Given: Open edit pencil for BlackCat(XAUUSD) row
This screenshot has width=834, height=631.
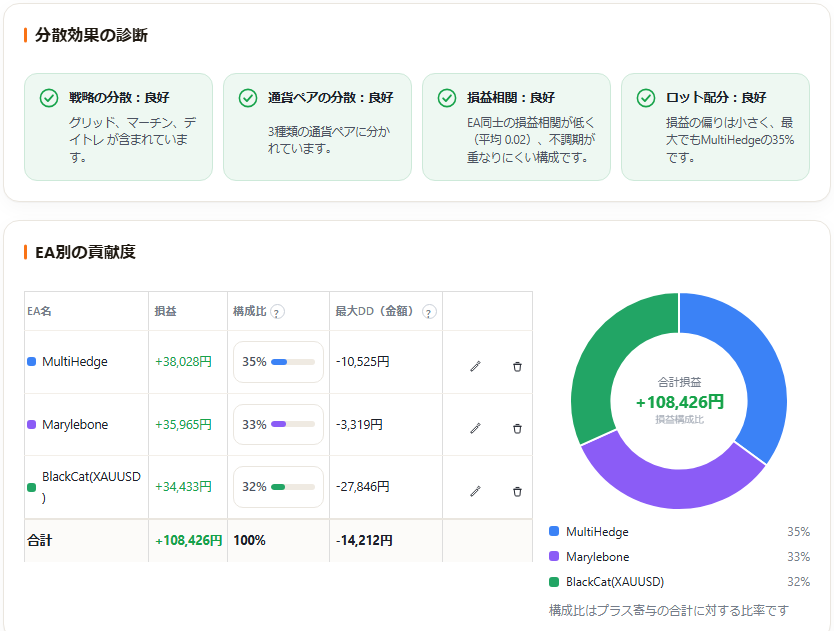Looking at the screenshot, I should tap(476, 491).
